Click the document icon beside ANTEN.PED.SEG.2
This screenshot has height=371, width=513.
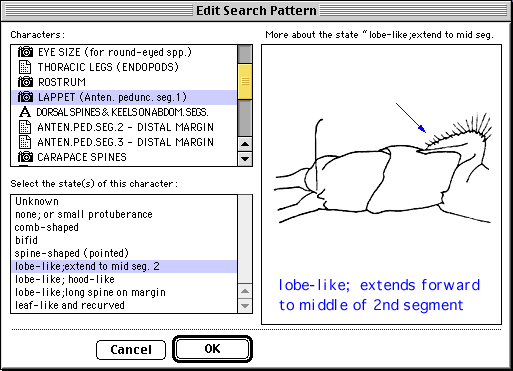25,127
